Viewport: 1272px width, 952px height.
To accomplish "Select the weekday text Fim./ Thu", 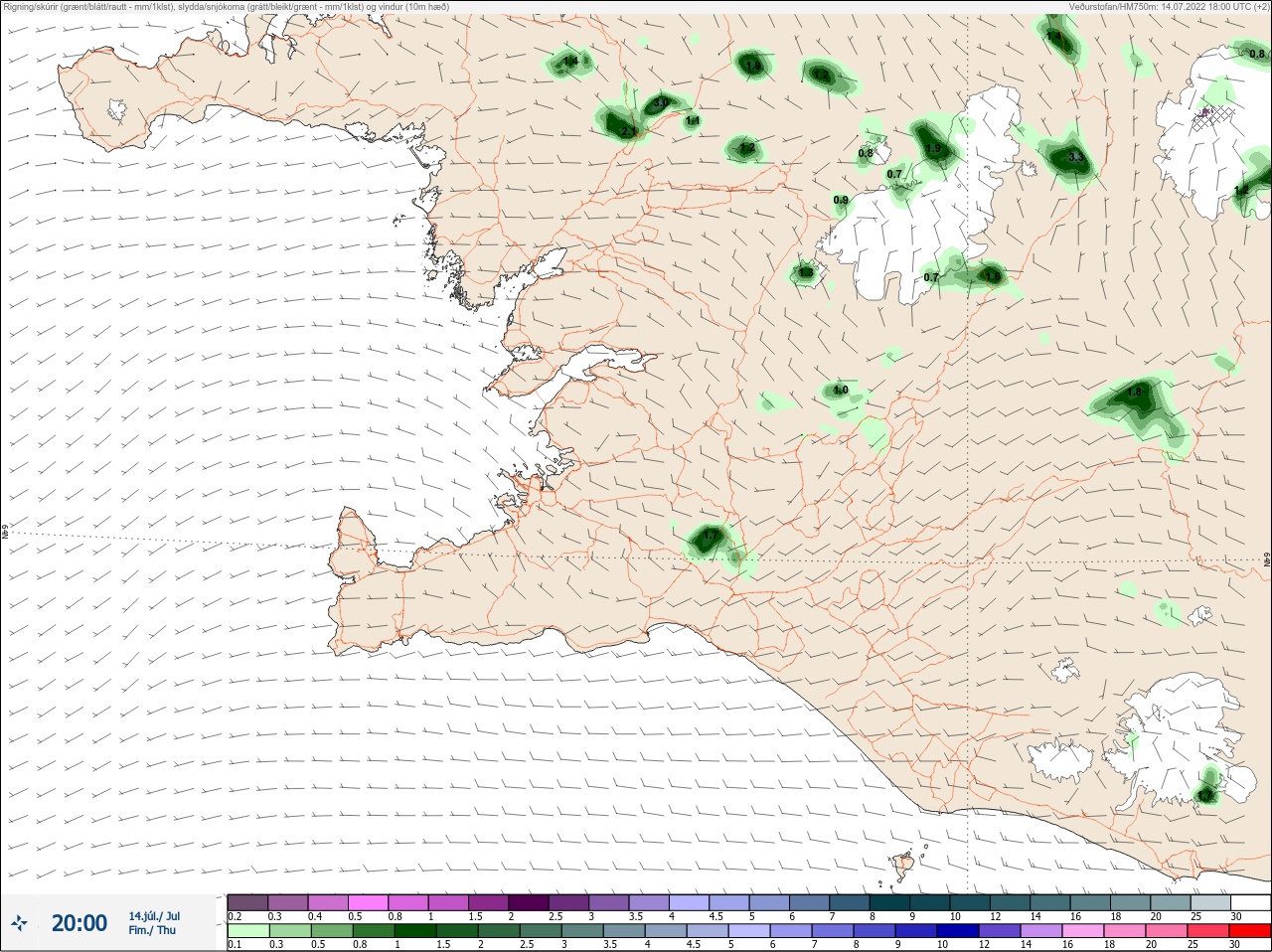I will [x=152, y=930].
